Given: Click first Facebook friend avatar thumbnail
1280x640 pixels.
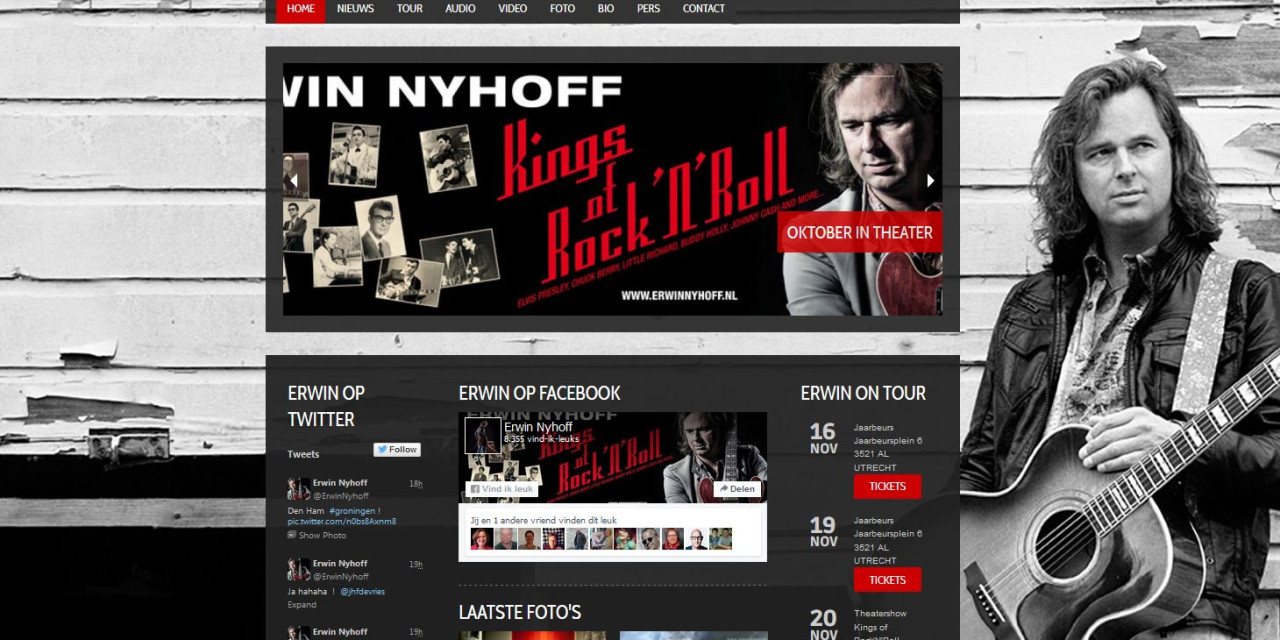Looking at the screenshot, I should [x=482, y=539].
